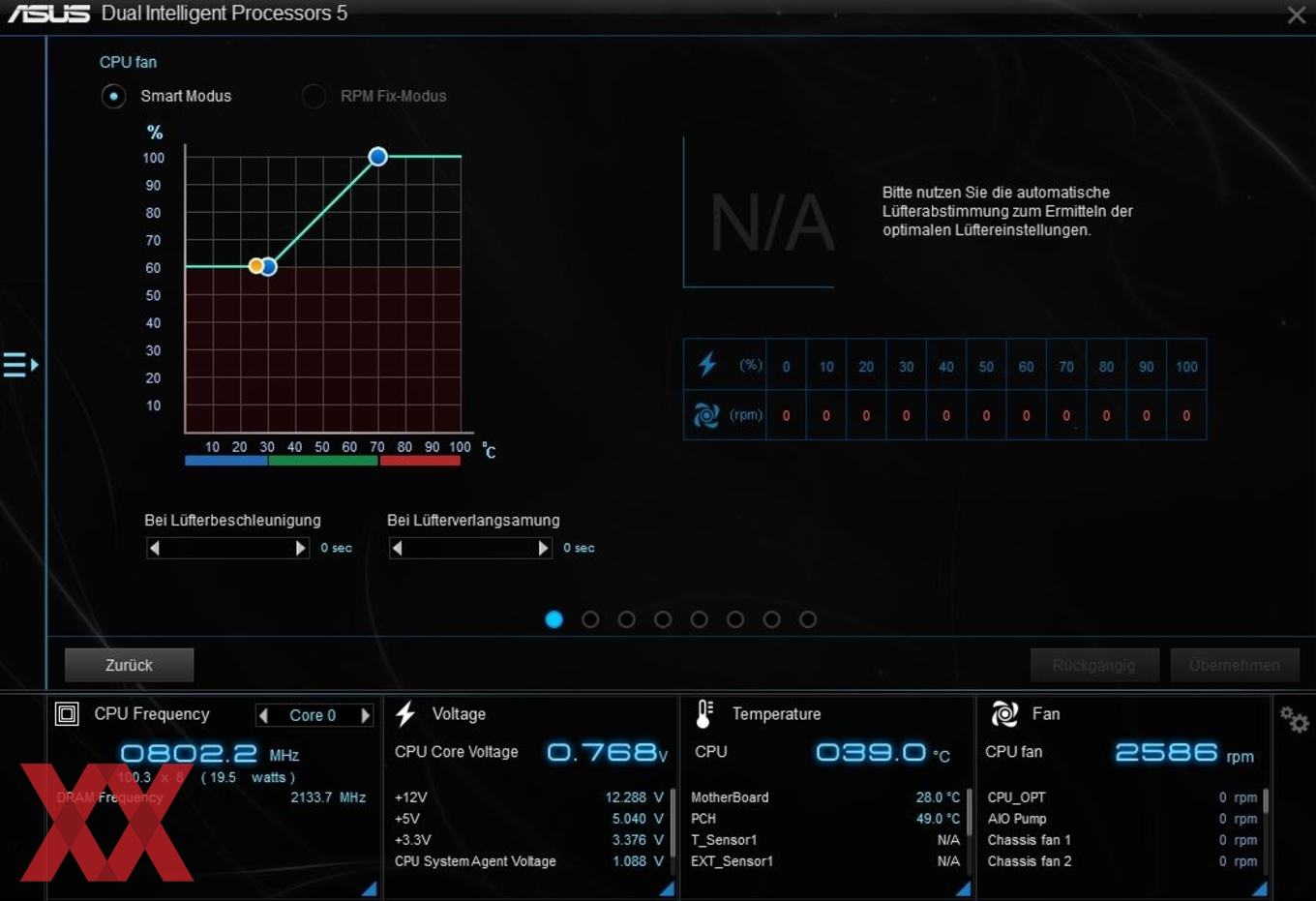Image resolution: width=1316 pixels, height=901 pixels.
Task: Expand the Fan panel corner arrow
Action: [x=1259, y=888]
